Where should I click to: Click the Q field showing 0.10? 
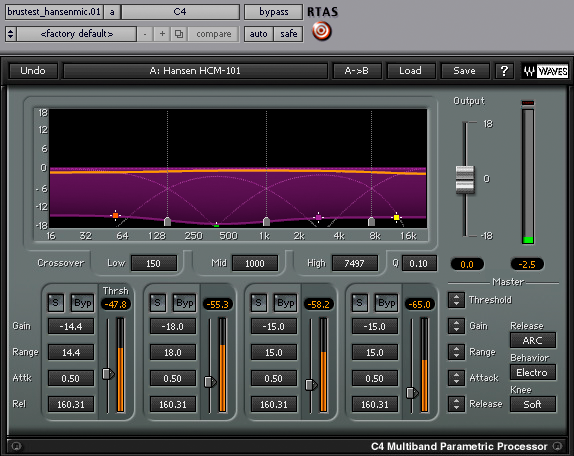pyautogui.click(x=419, y=263)
